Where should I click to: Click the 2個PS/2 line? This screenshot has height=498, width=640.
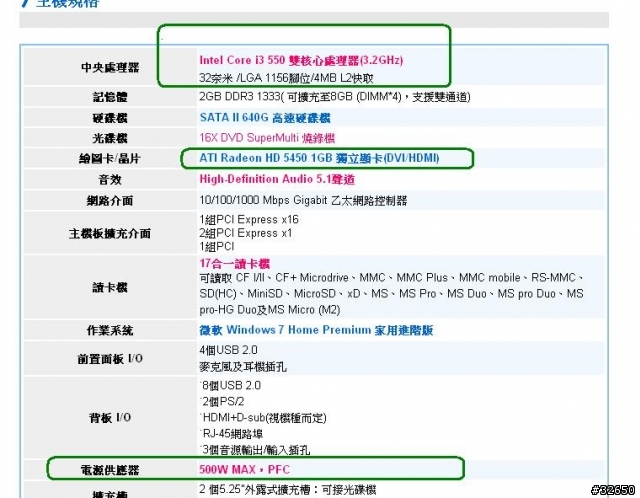(x=222, y=402)
